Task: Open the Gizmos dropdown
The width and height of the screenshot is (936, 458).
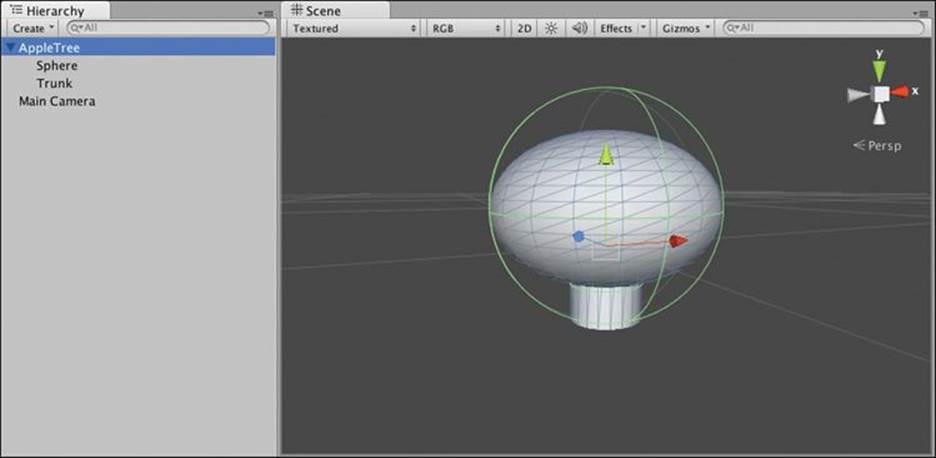Action: (685, 28)
